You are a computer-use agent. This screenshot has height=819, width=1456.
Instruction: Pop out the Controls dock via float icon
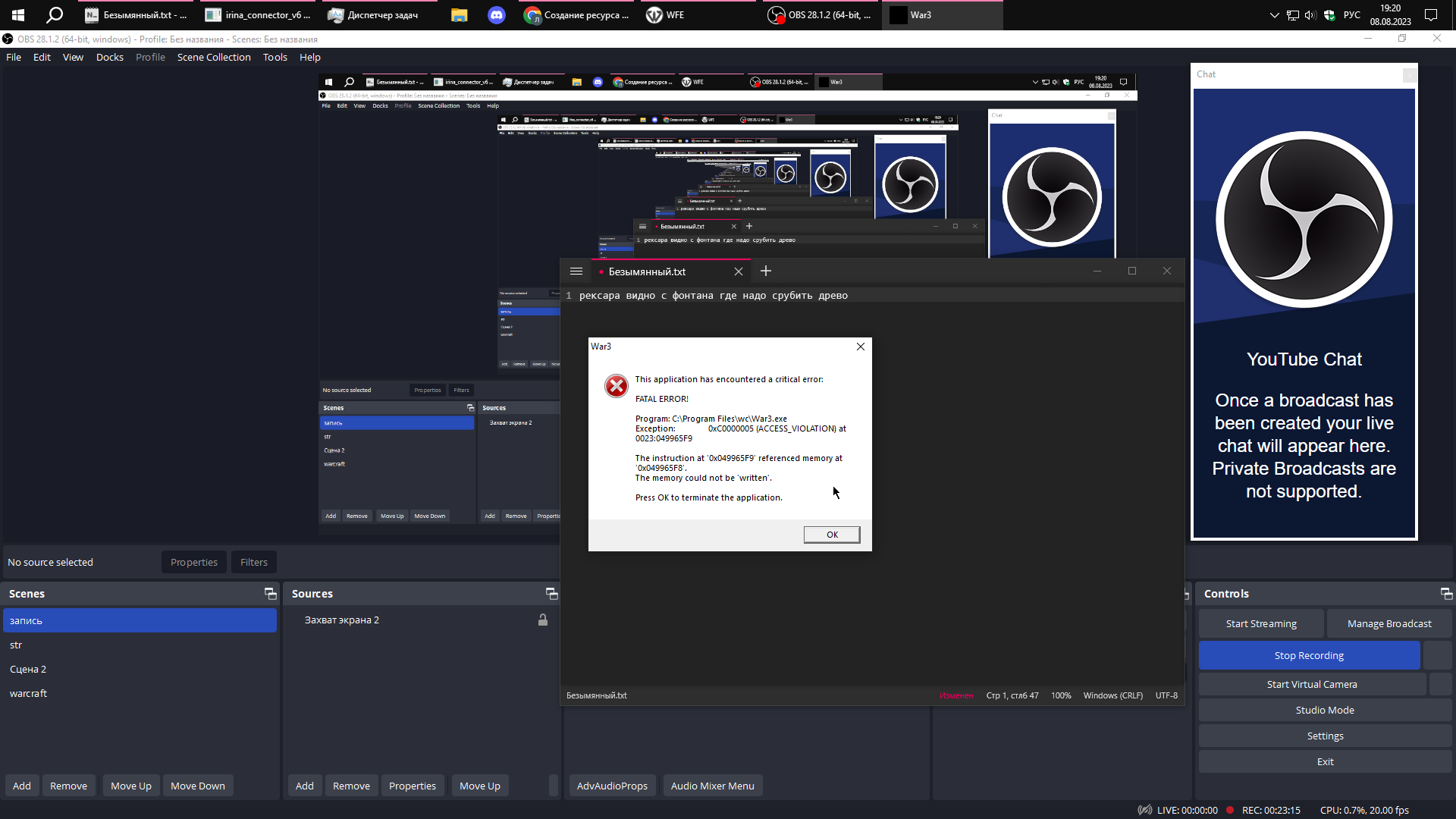pos(1446,594)
